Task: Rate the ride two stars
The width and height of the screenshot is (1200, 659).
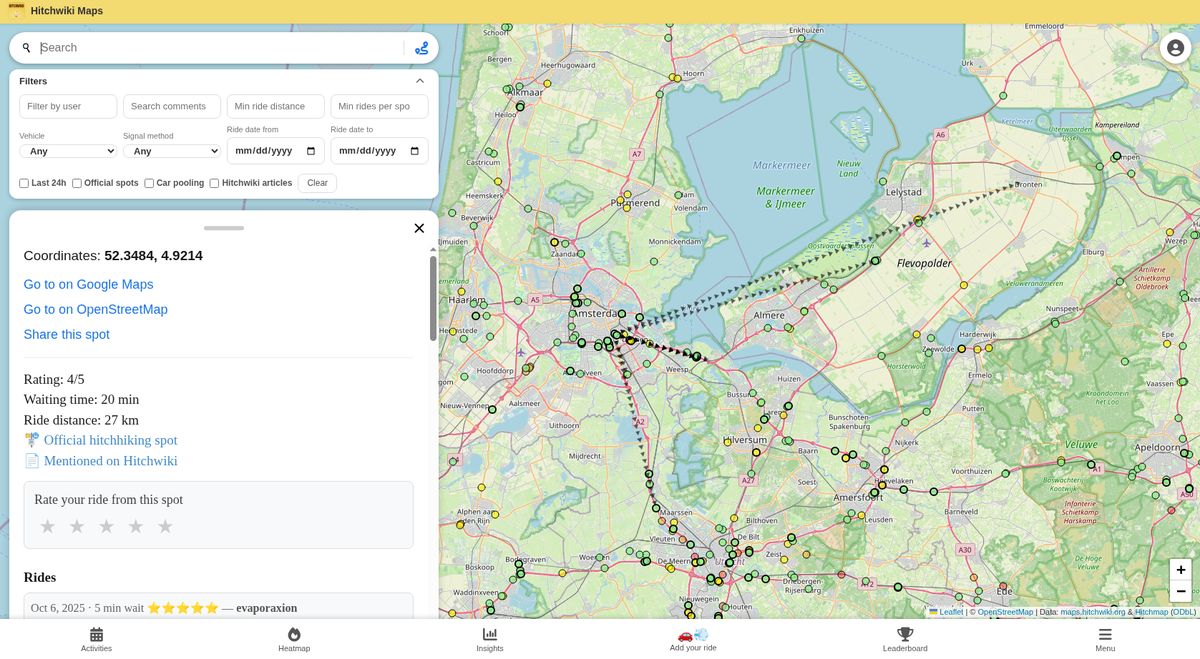Action: click(77, 526)
